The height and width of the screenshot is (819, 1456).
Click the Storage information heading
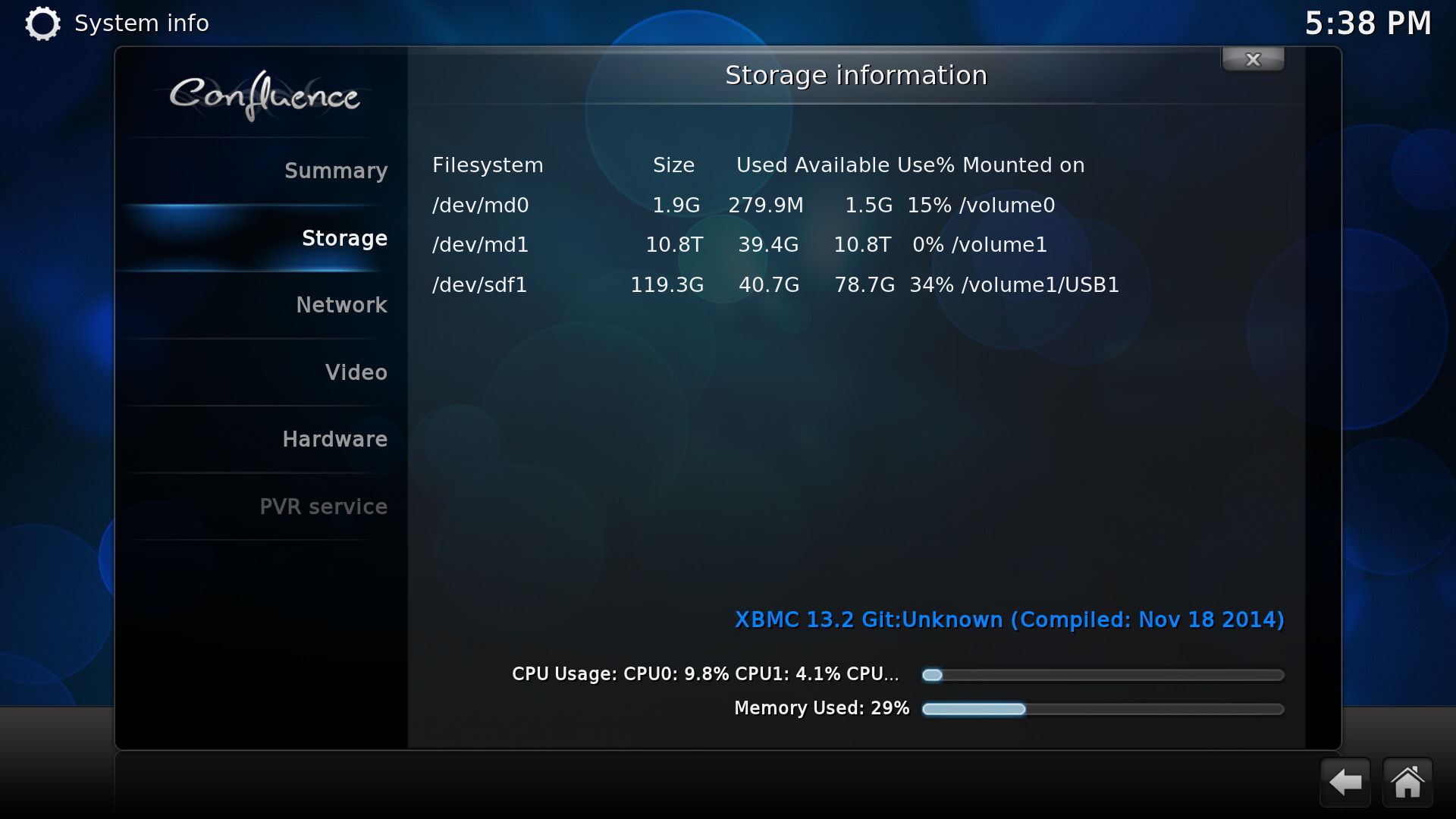tap(856, 76)
